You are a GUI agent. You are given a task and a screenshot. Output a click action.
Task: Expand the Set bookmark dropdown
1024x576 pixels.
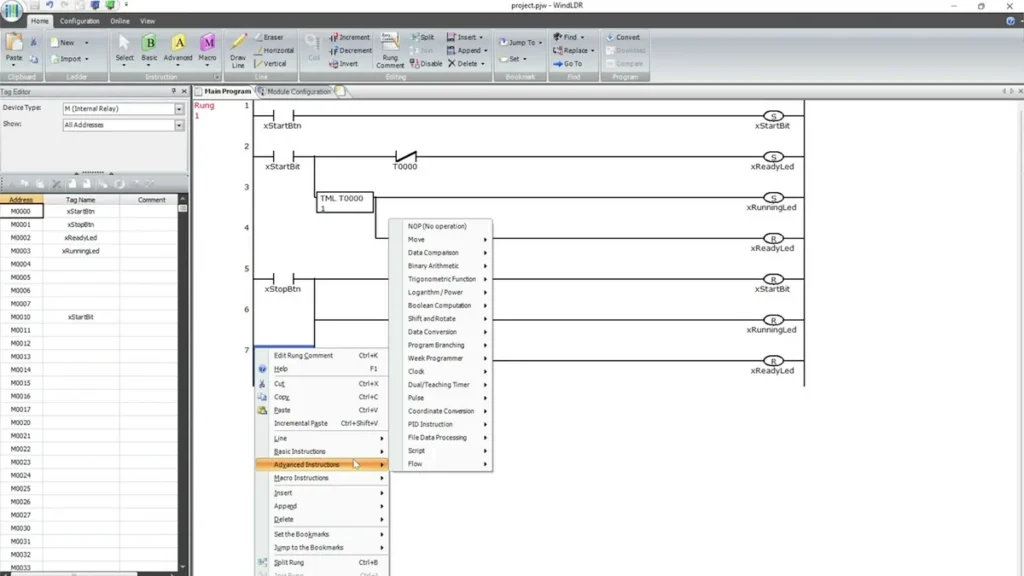524,59
